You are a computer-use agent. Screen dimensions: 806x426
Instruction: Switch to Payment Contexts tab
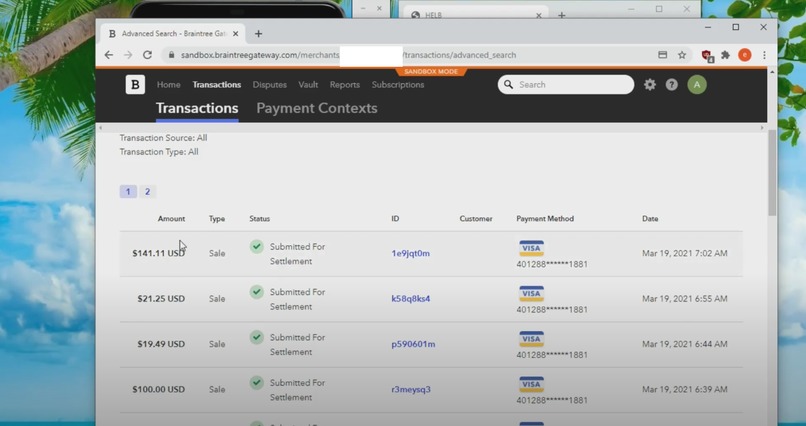[x=317, y=108]
